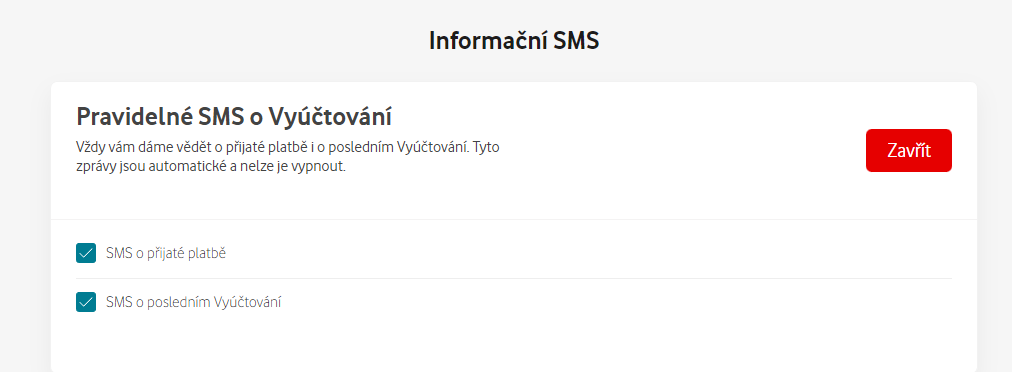The width and height of the screenshot is (1012, 372).
Task: Click the sentence starting with 'Vždy vám dáme vědět'
Action: [x=270, y=147]
